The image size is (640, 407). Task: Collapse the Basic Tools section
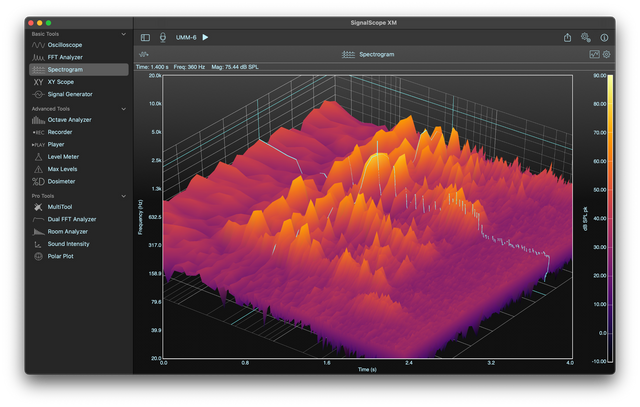tap(123, 34)
